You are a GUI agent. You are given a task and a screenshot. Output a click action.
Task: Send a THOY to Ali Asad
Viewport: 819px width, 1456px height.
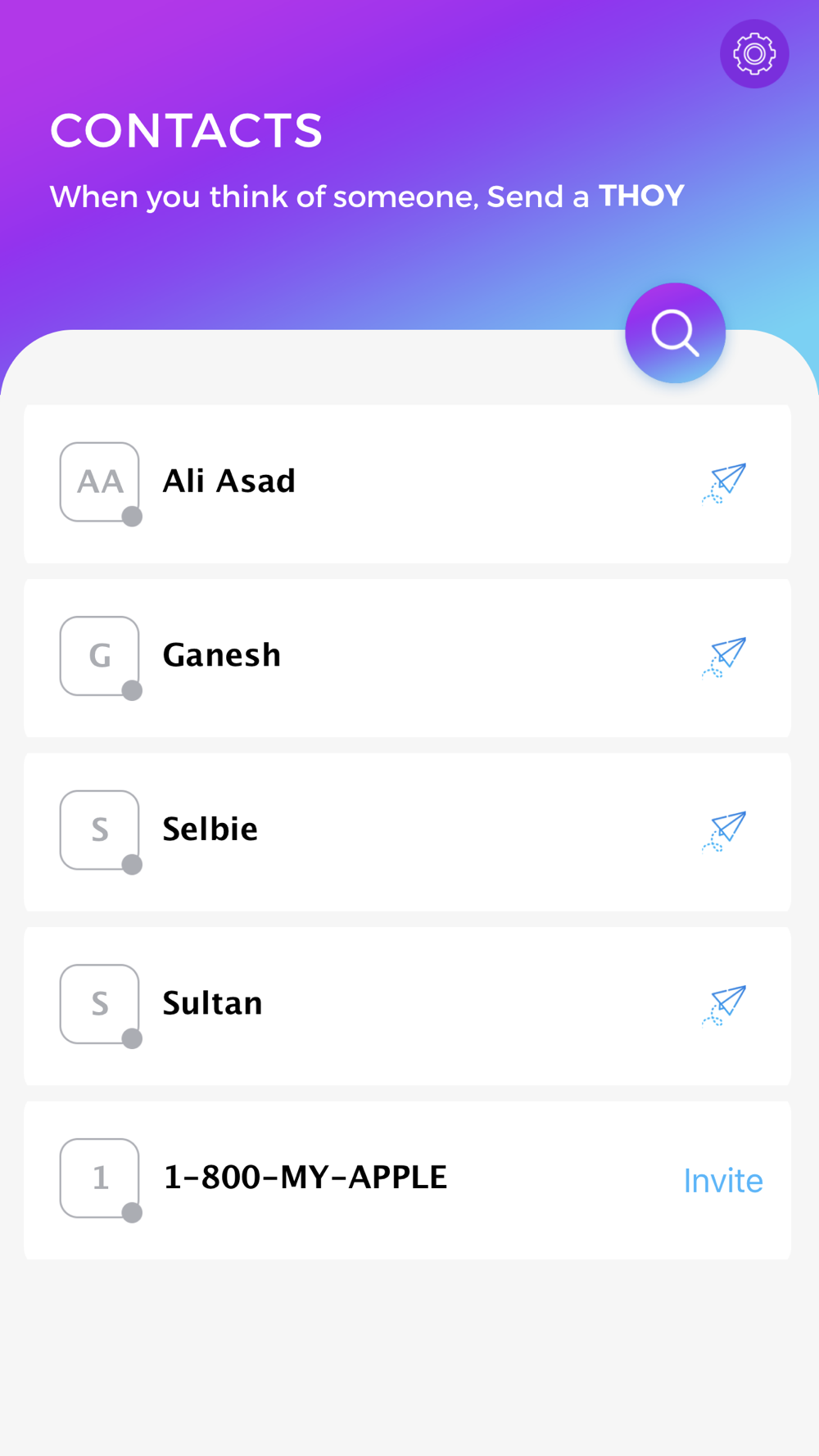724,483
